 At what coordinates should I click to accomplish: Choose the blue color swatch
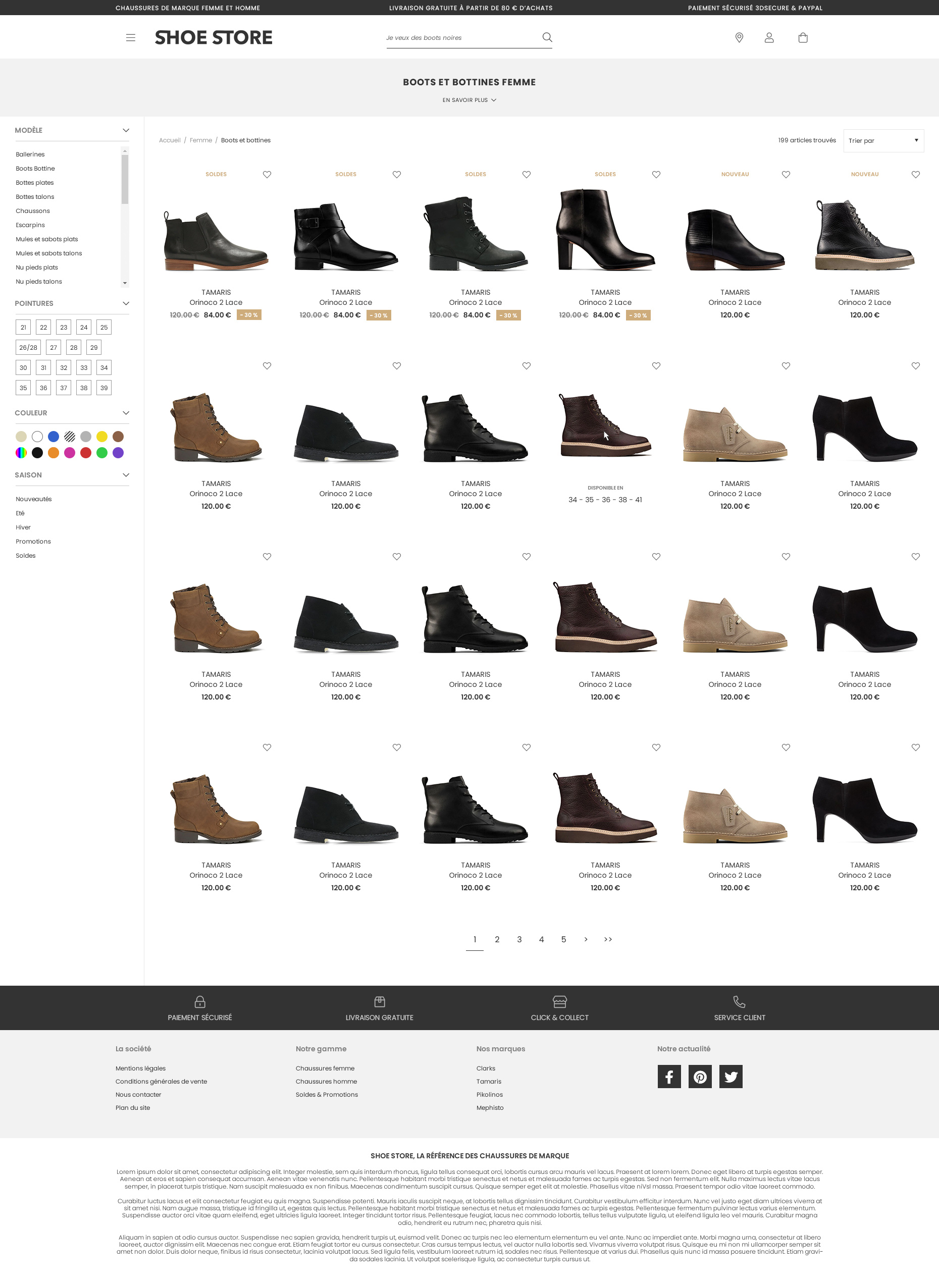point(54,437)
